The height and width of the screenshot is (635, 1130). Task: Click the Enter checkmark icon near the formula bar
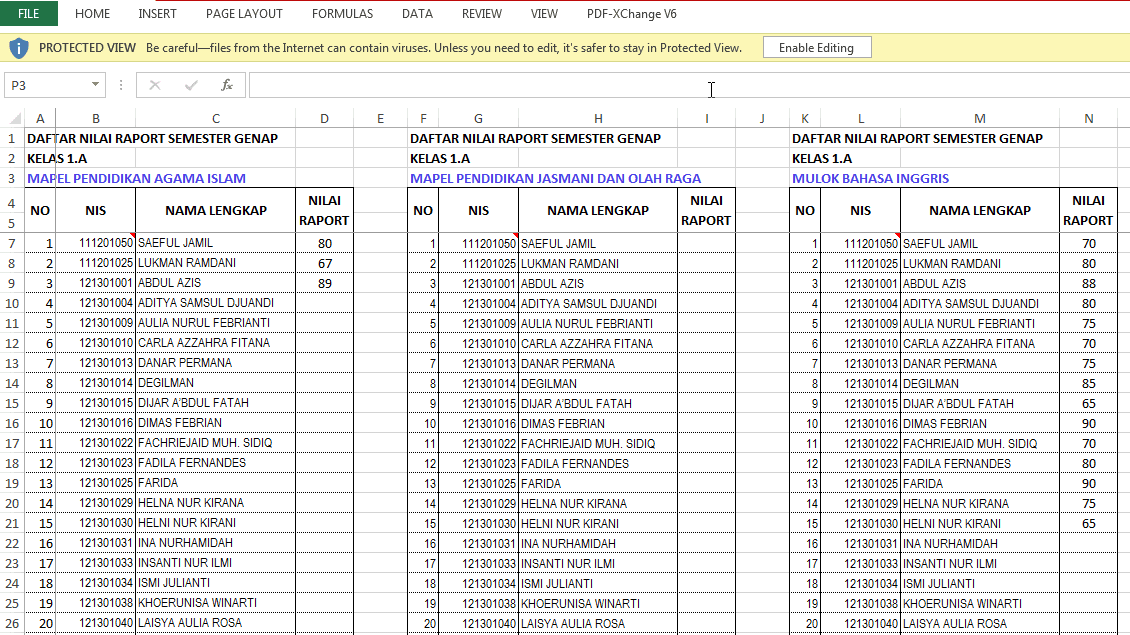tap(189, 85)
